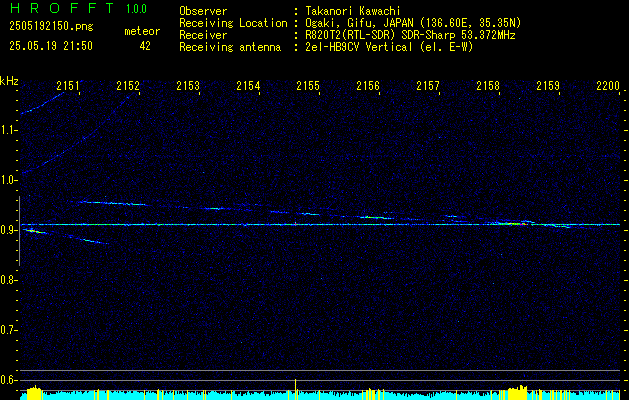Click the receiver text R820T2(RTL-SDR) SDR-Sharp 53.372MHz
The height and width of the screenshot is (400, 629).
coord(410,35)
